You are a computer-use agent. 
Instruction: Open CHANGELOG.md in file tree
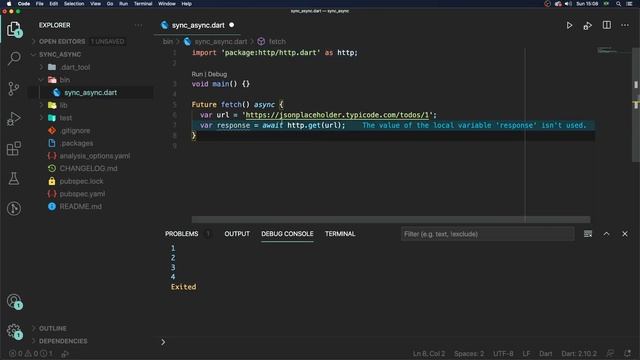click(88, 169)
